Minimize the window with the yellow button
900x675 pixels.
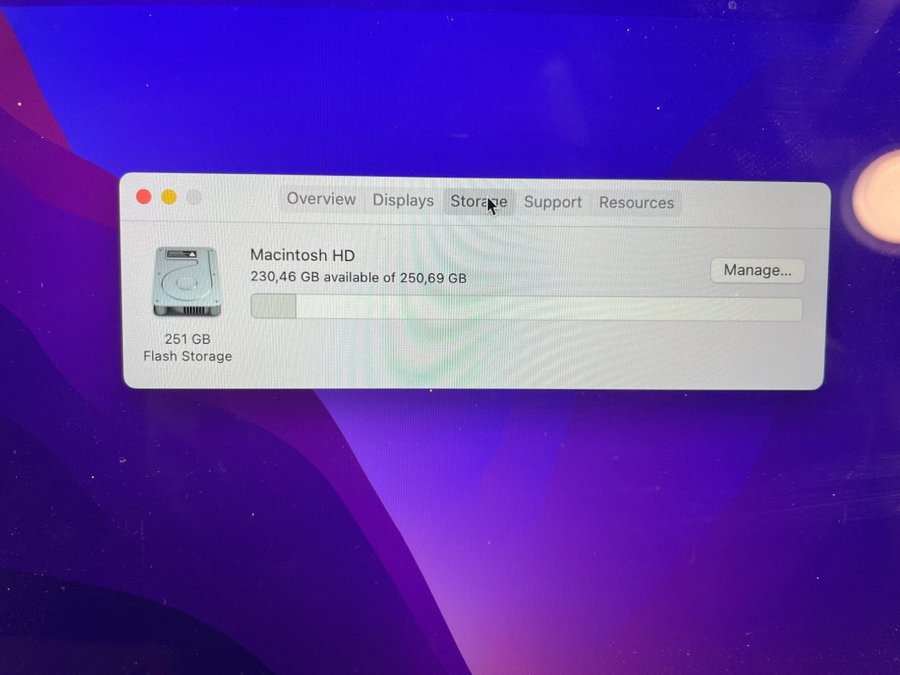pos(169,197)
